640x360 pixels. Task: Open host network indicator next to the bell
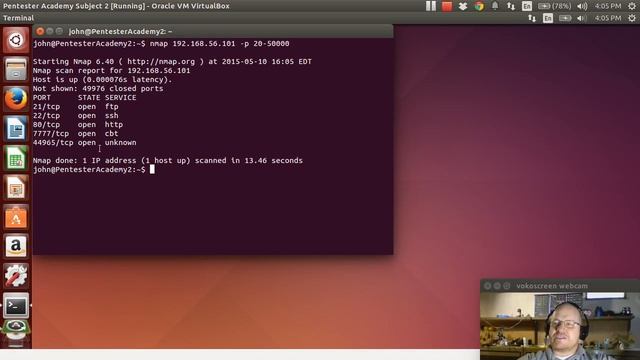(x=511, y=6)
